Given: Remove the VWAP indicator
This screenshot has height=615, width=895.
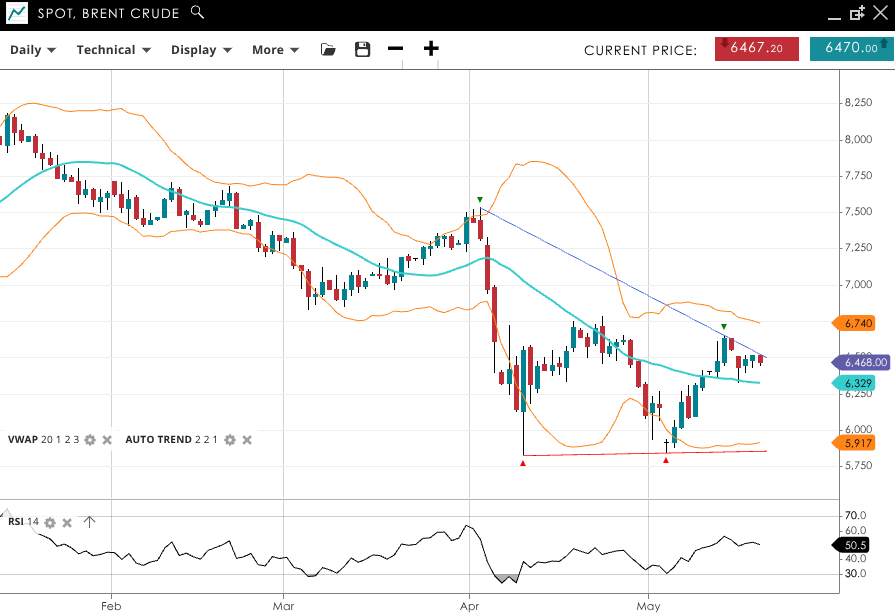Looking at the screenshot, I should pos(107,440).
